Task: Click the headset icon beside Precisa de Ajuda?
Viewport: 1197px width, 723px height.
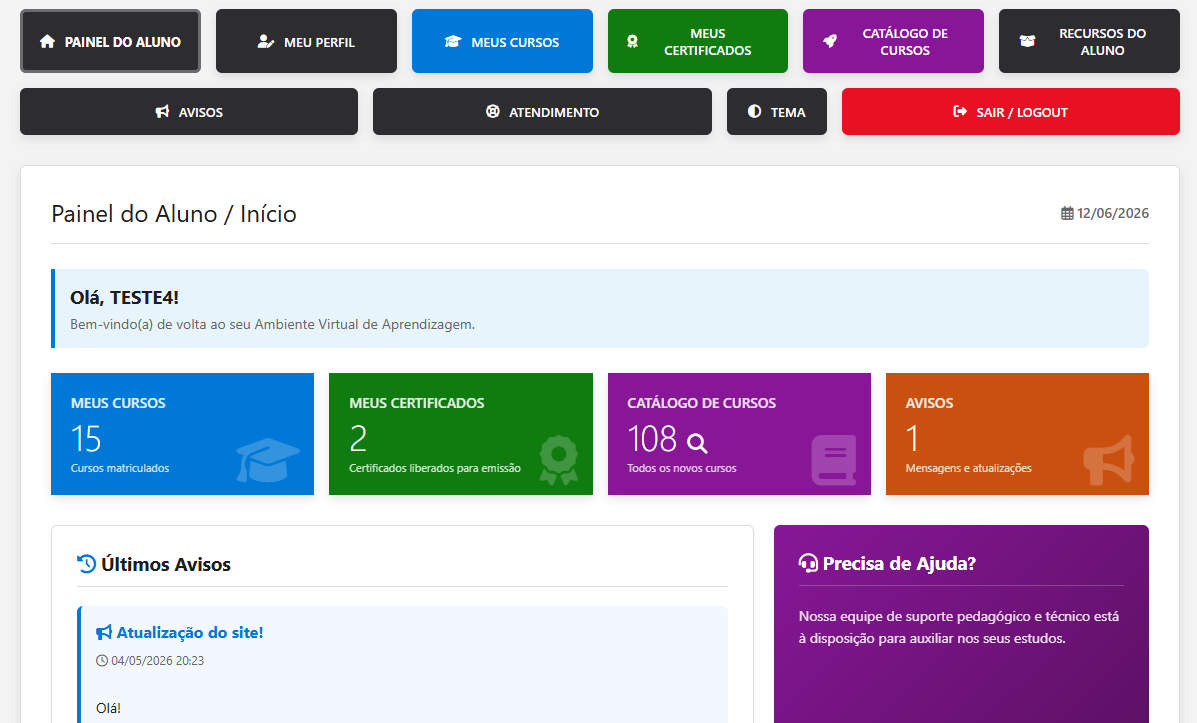Action: tap(808, 563)
